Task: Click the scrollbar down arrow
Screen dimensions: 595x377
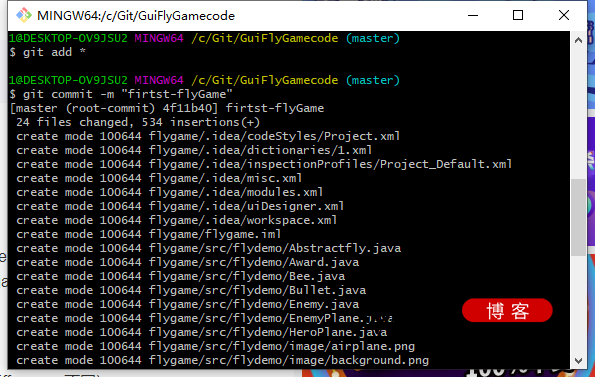Action: click(x=578, y=361)
